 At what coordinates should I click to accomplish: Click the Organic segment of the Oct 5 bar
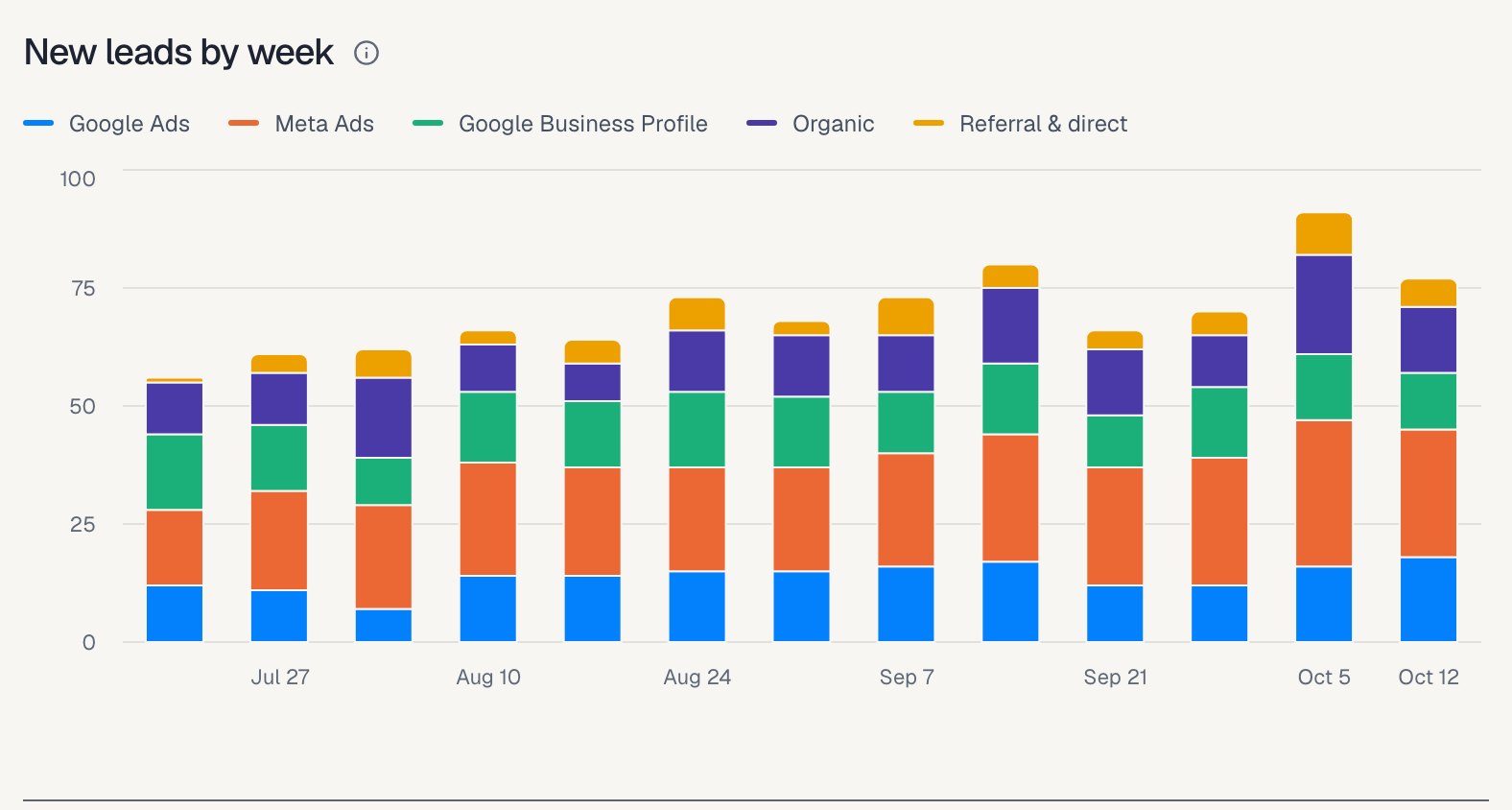click(x=1324, y=304)
